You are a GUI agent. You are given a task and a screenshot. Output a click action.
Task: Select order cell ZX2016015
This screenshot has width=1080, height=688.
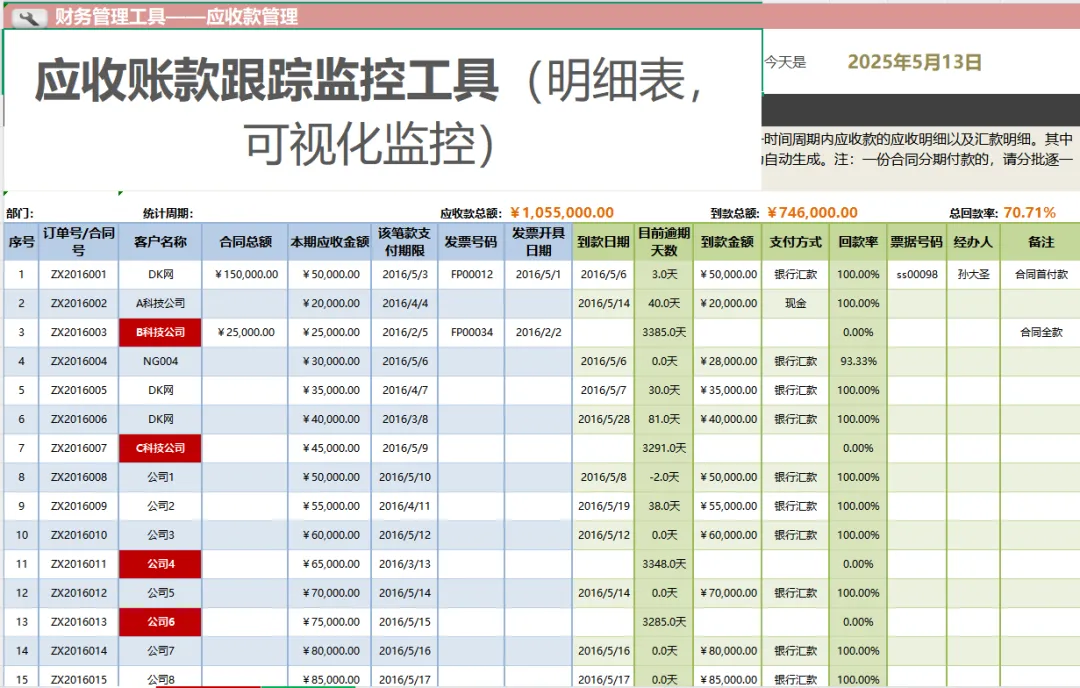pos(79,679)
